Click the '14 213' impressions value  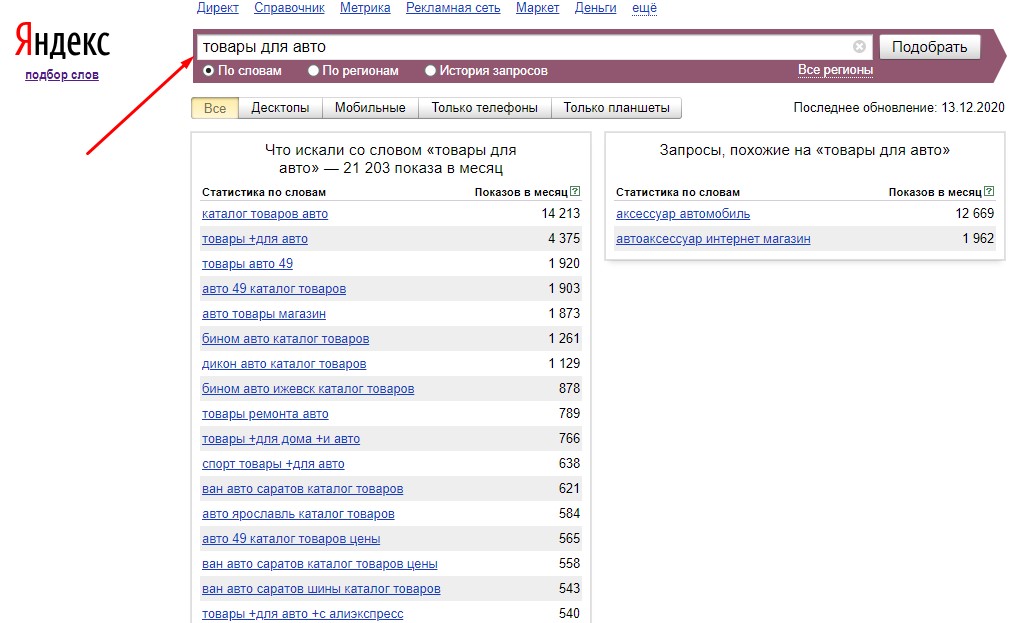(x=561, y=213)
